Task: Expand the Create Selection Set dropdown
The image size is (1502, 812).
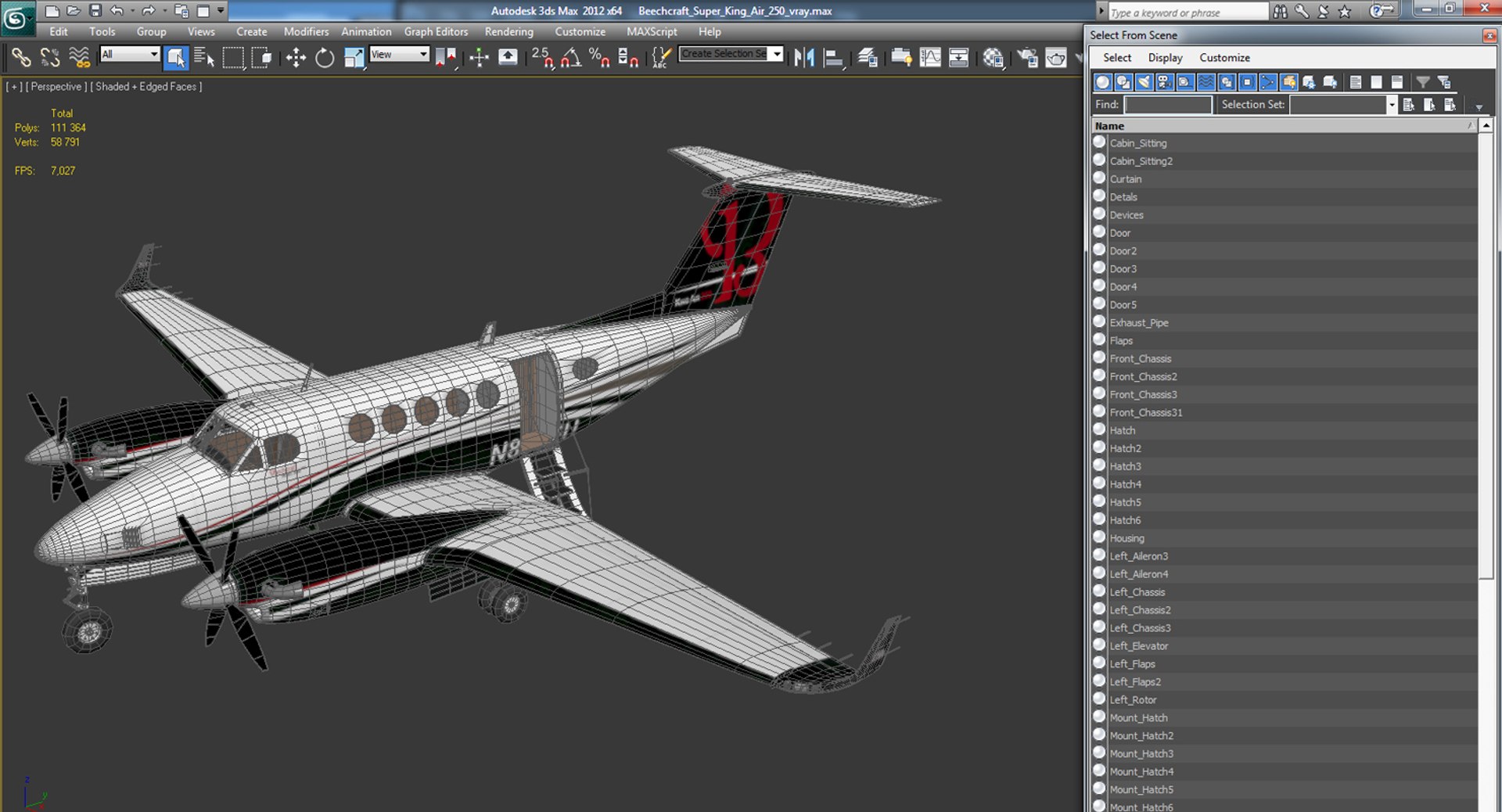Action: pyautogui.click(x=776, y=53)
